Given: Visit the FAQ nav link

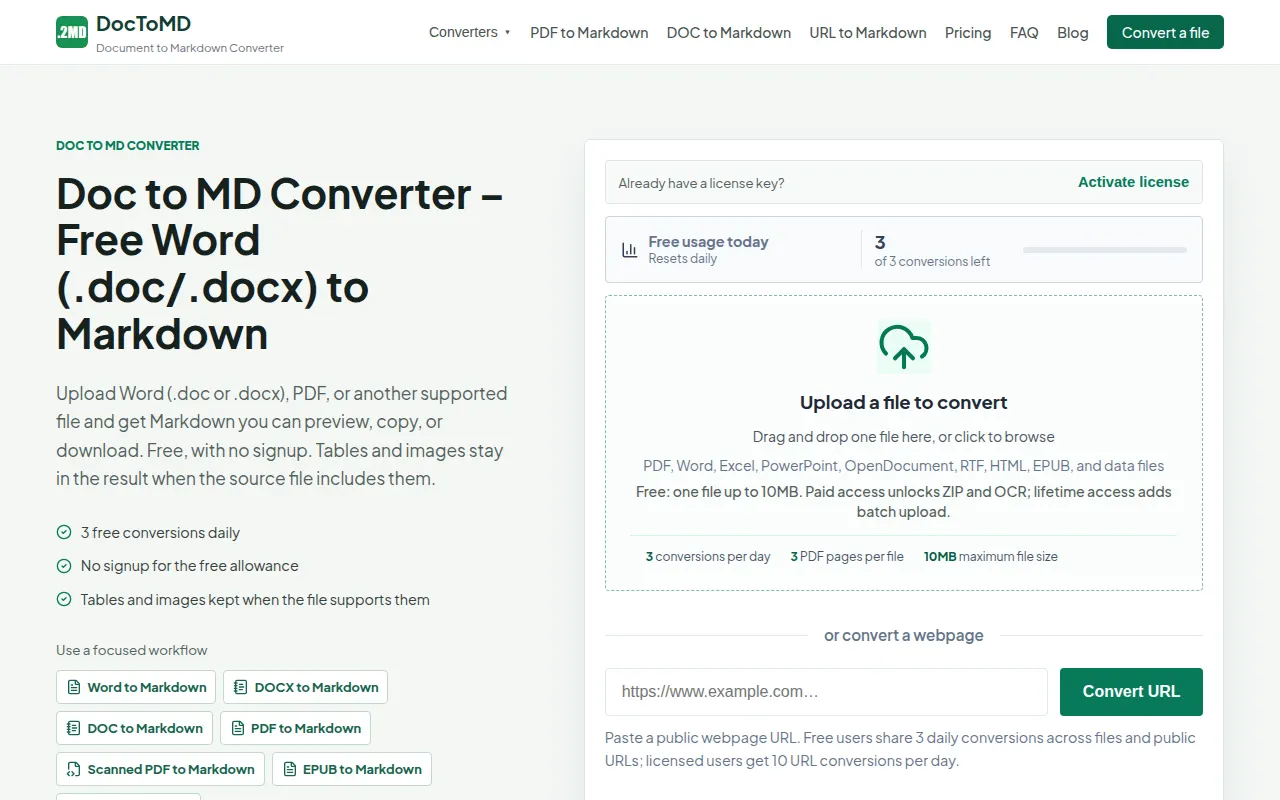Looking at the screenshot, I should [x=1024, y=32].
